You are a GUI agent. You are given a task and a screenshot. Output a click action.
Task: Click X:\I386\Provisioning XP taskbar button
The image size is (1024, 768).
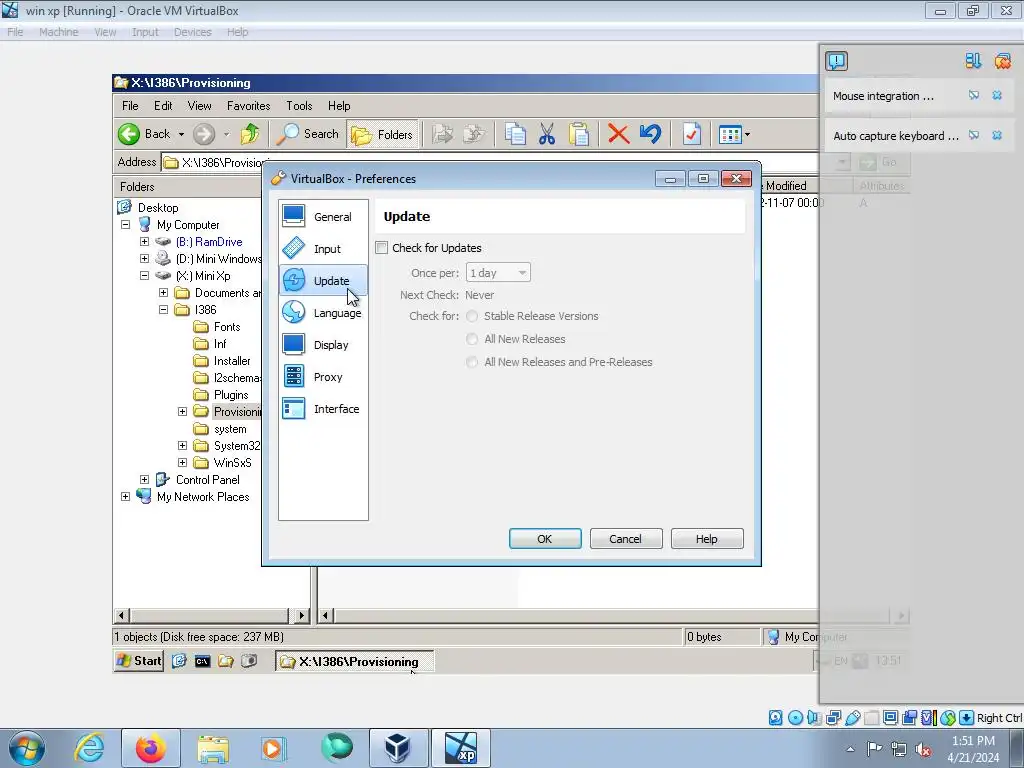click(355, 662)
